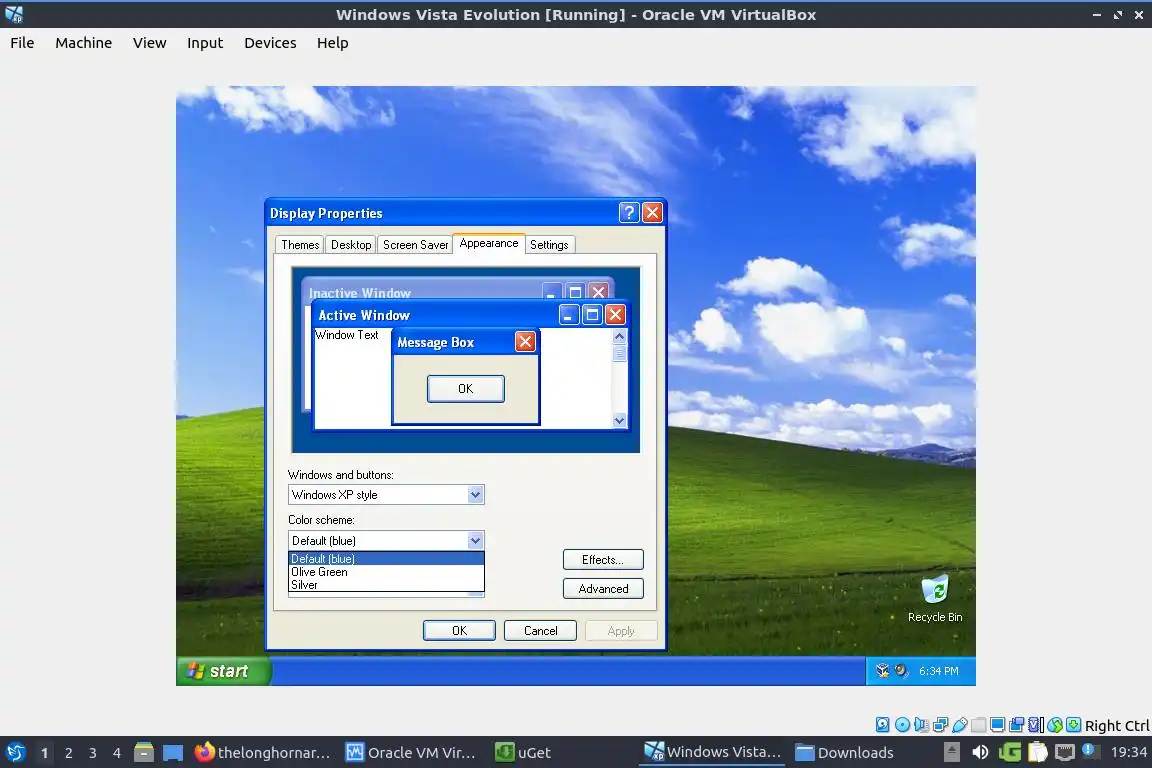Open the file manager taskbar launcher
Screen dimensions: 1152x768
(144, 752)
